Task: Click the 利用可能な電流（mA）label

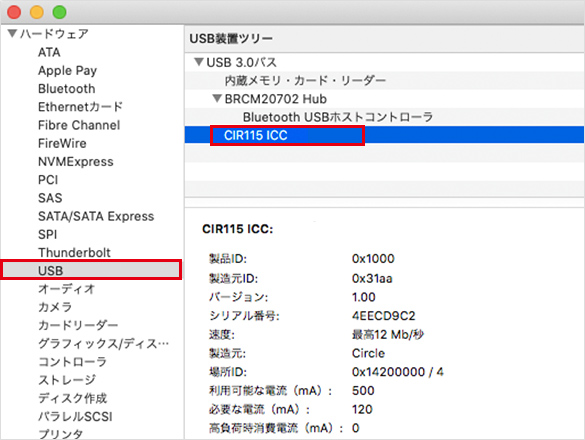Action: [270, 390]
